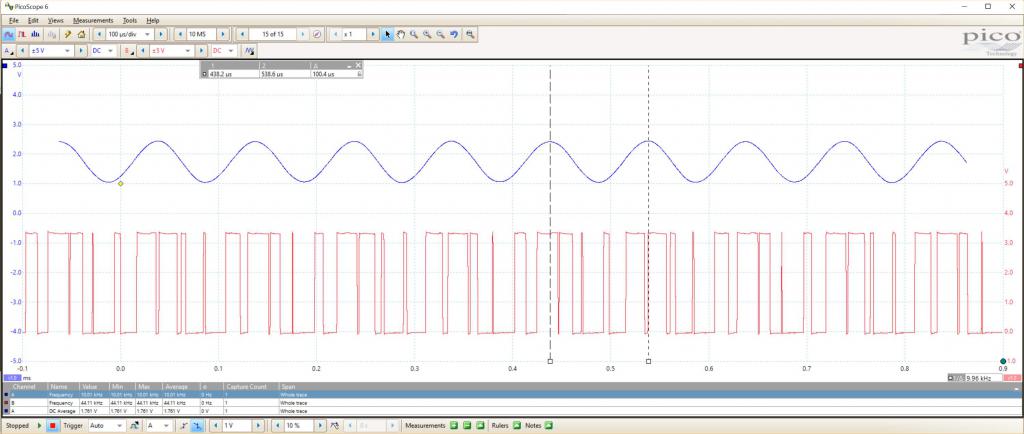Toggle the rising edge trigger button

tap(184, 426)
